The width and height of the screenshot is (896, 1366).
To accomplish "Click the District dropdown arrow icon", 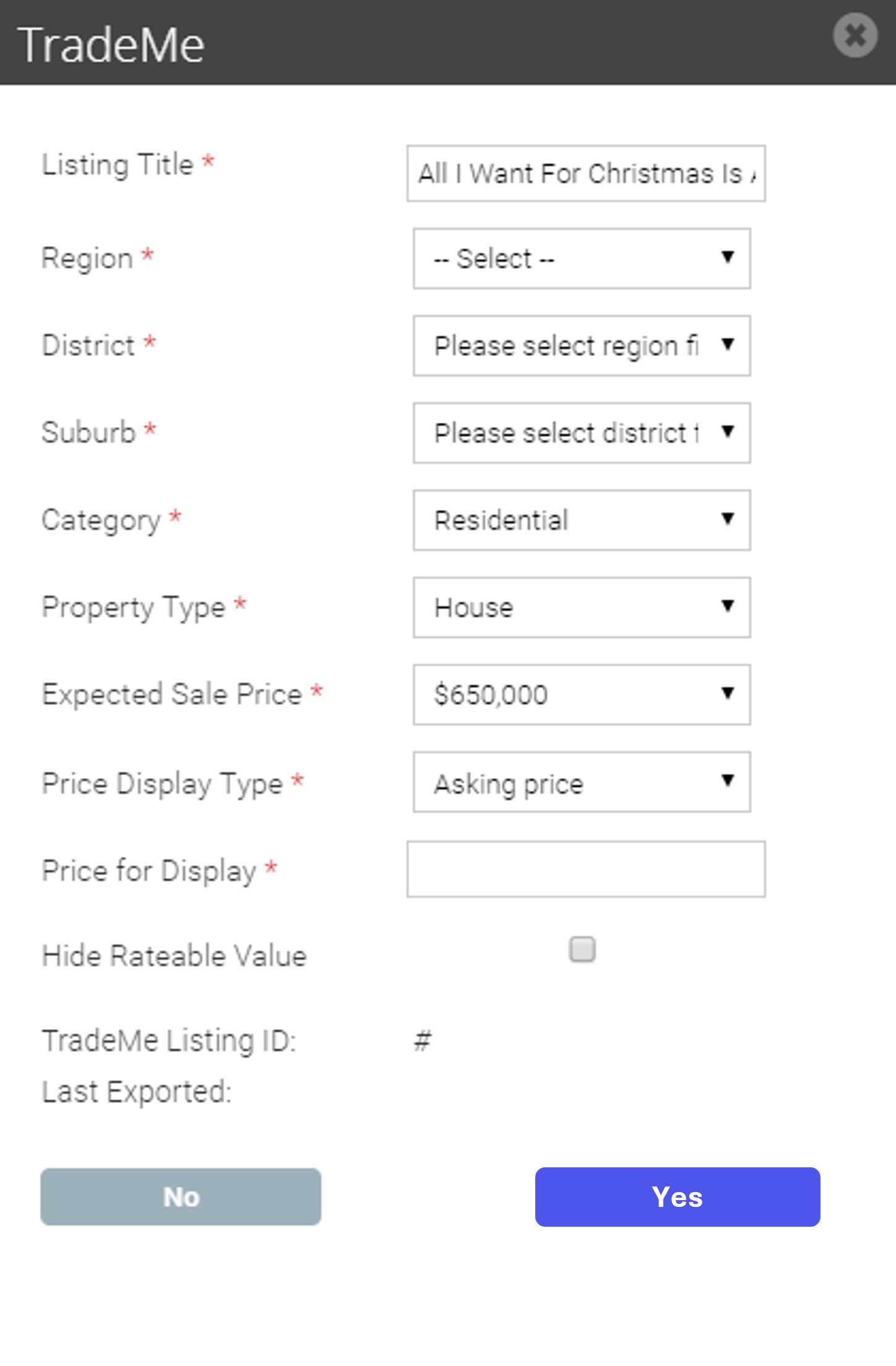I will 728,344.
